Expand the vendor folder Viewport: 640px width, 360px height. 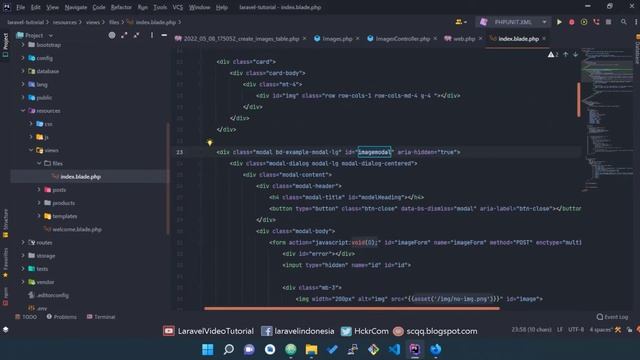23,282
